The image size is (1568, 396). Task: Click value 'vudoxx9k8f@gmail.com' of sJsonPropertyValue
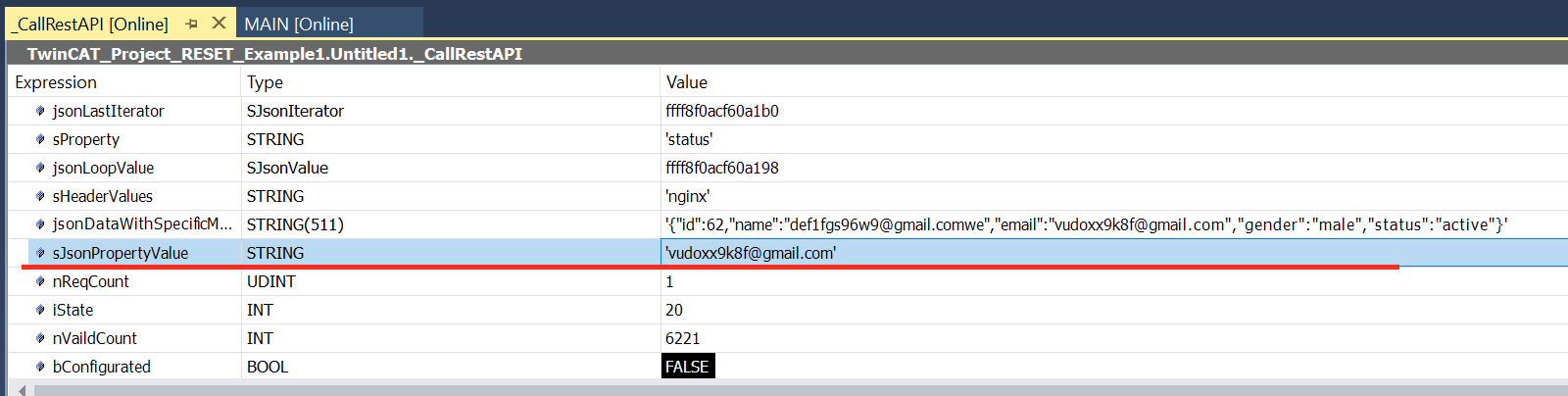coord(751,253)
